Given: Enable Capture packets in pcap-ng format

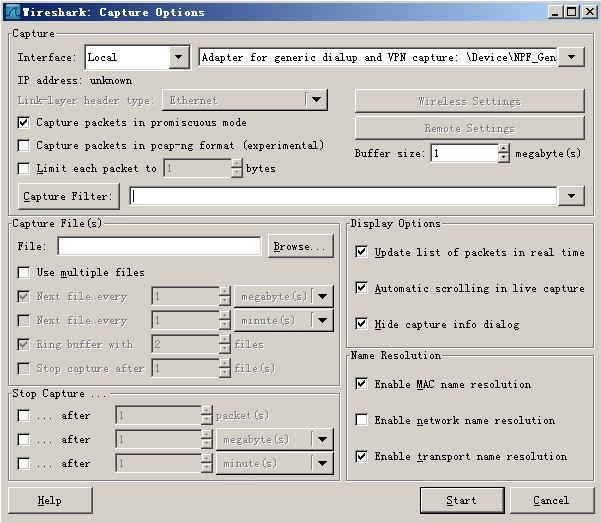Looking at the screenshot, I should [x=24, y=146].
